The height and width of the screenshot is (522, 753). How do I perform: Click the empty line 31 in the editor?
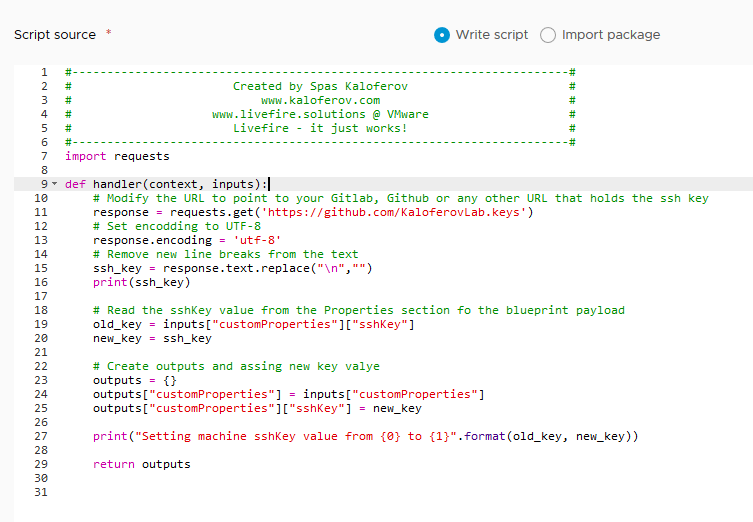pos(300,492)
